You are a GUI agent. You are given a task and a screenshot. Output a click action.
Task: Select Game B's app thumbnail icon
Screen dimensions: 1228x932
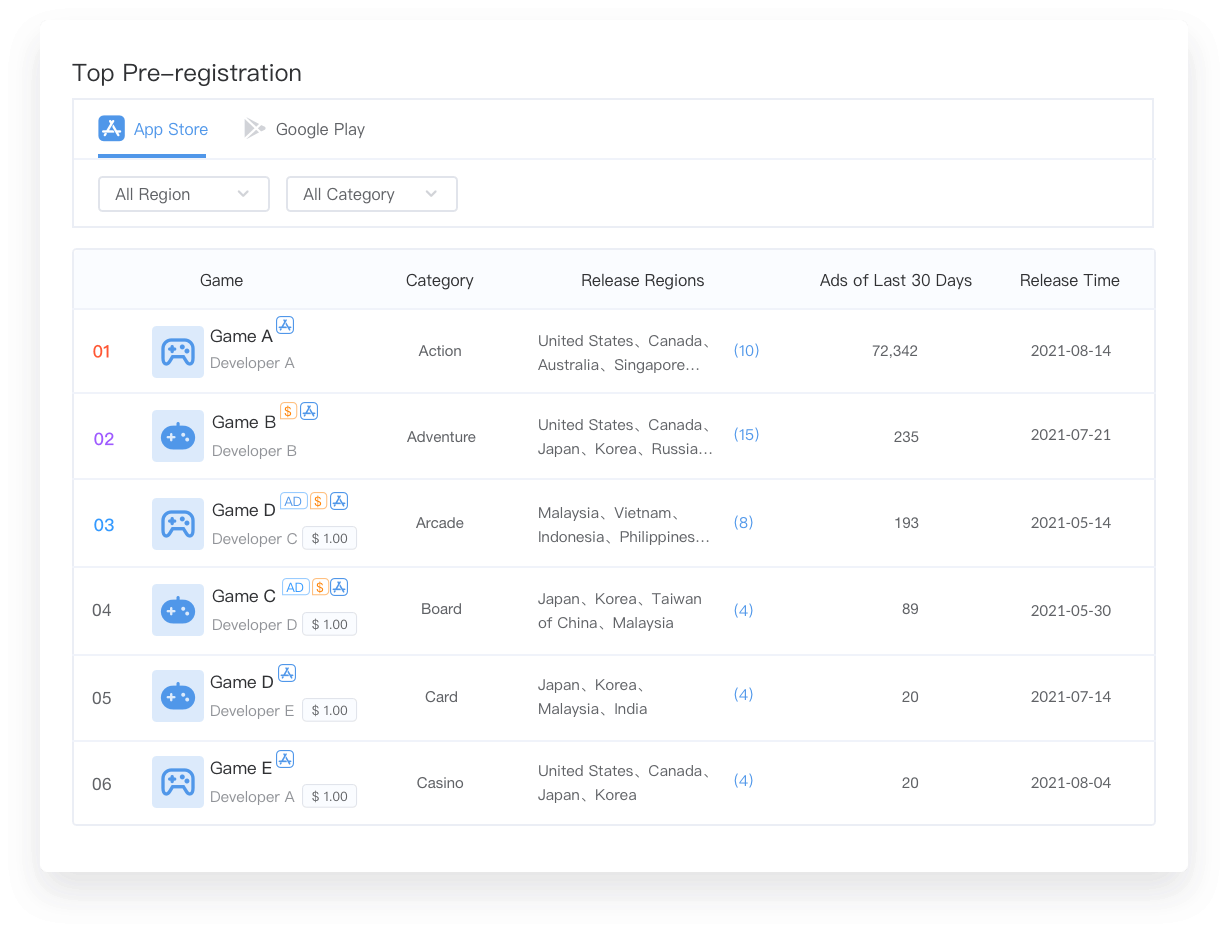click(x=178, y=436)
